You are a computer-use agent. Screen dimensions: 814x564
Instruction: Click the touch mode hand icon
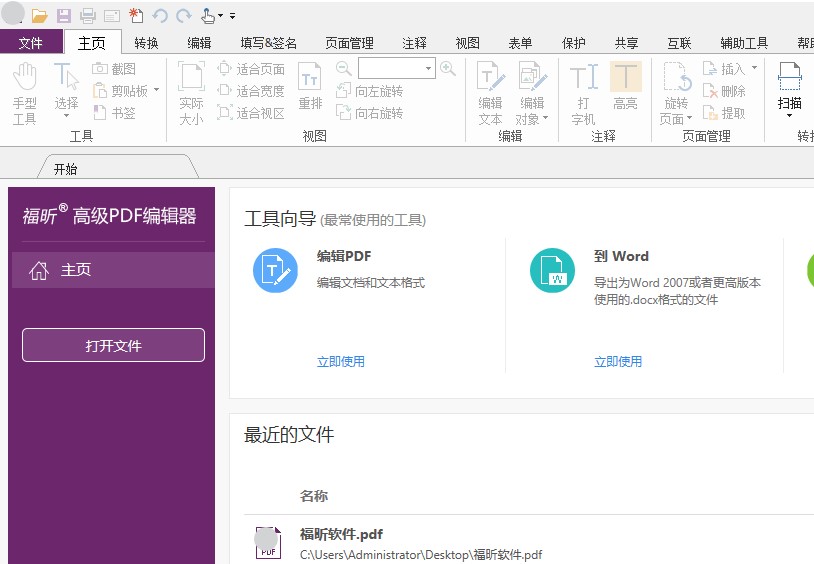[x=208, y=16]
